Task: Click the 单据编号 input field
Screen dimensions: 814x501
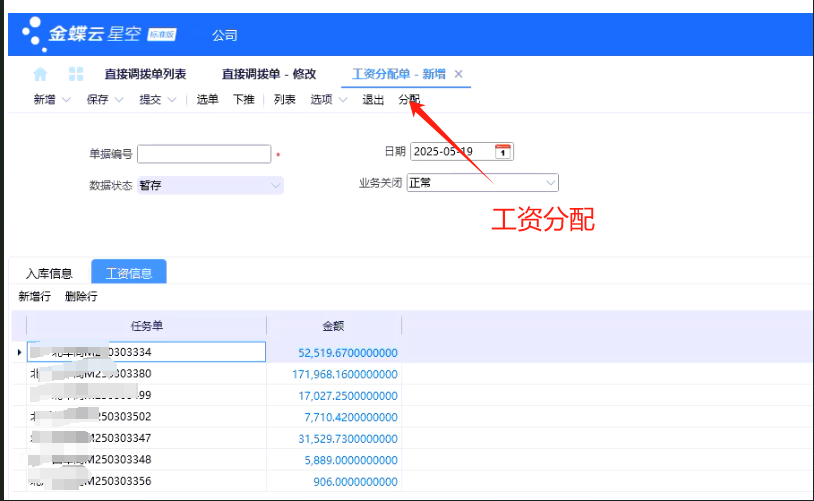Action: coord(205,154)
